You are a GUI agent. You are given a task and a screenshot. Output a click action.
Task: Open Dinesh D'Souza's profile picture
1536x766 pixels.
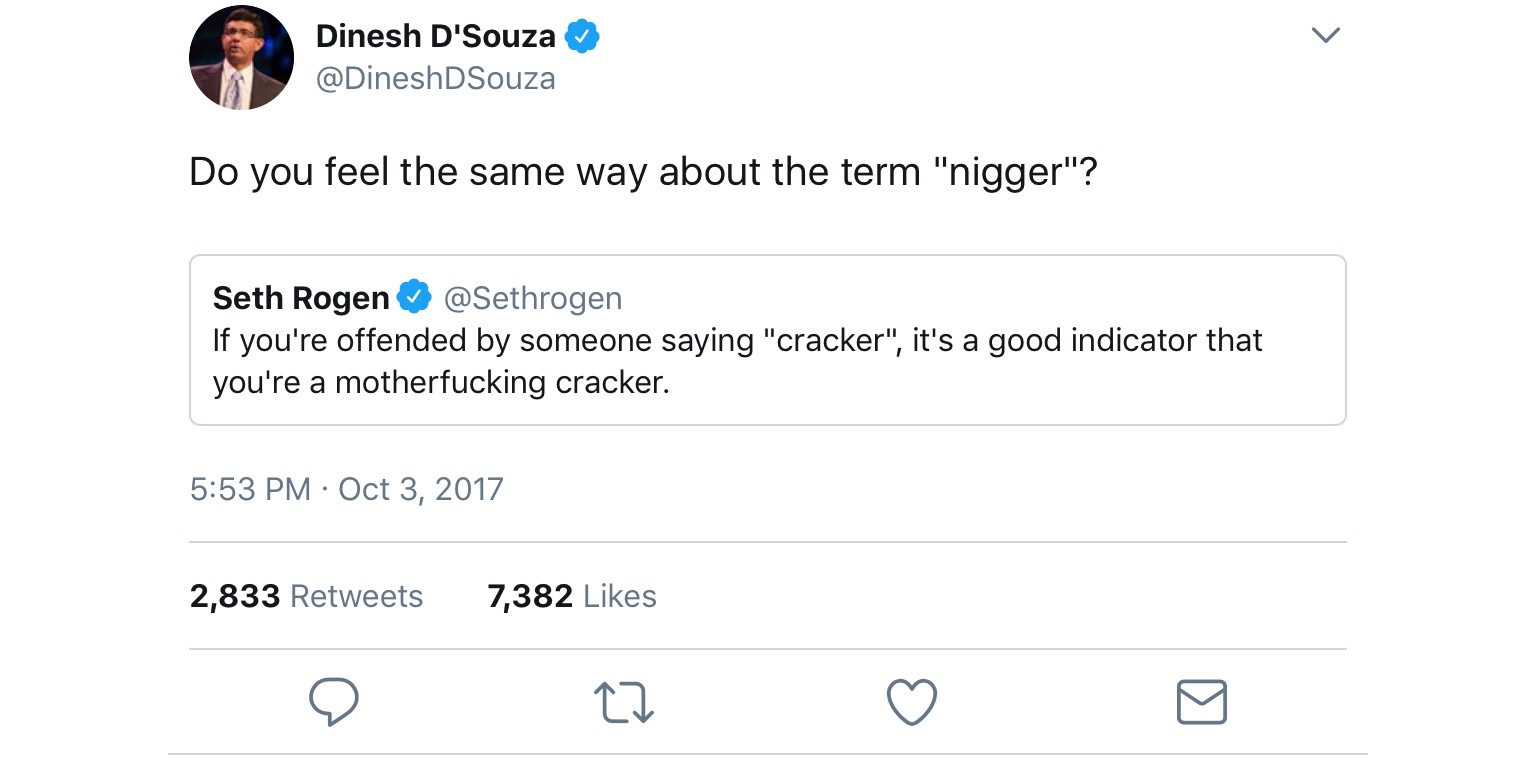(241, 58)
